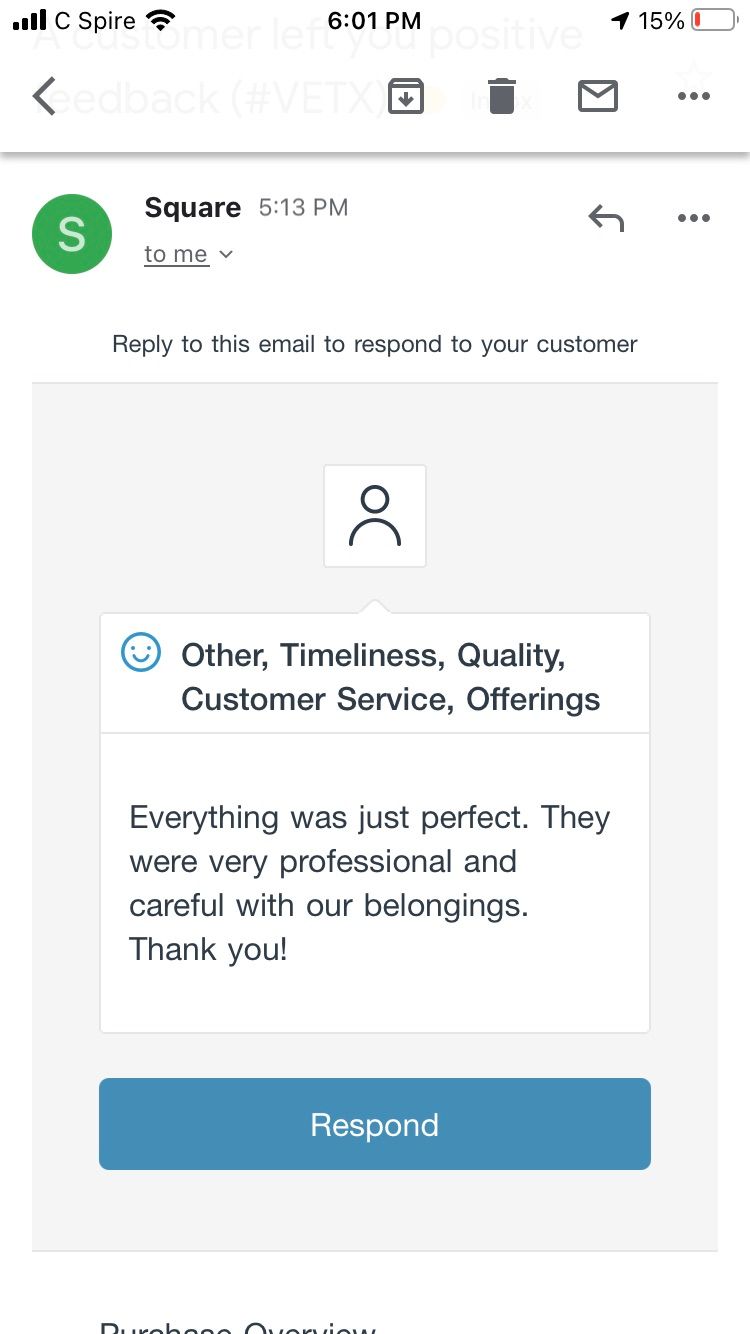Reply using the curved arrow icon
This screenshot has height=1334, width=750.
(606, 217)
